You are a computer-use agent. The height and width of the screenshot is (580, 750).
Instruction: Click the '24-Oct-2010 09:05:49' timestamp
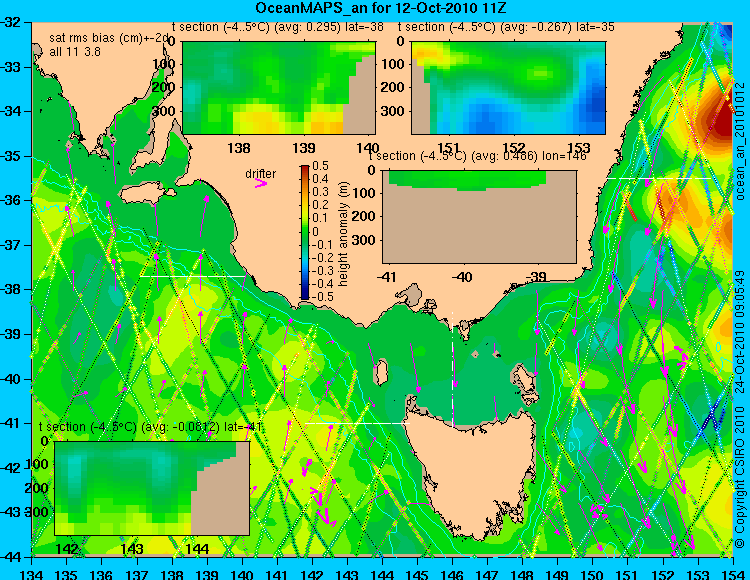740,331
